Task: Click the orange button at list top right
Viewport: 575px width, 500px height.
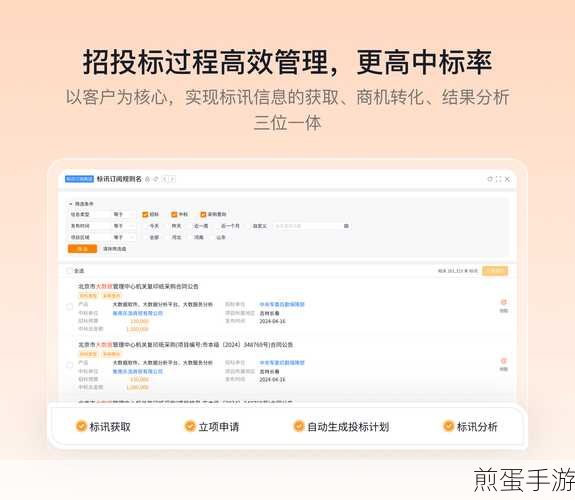Action: coord(495,271)
